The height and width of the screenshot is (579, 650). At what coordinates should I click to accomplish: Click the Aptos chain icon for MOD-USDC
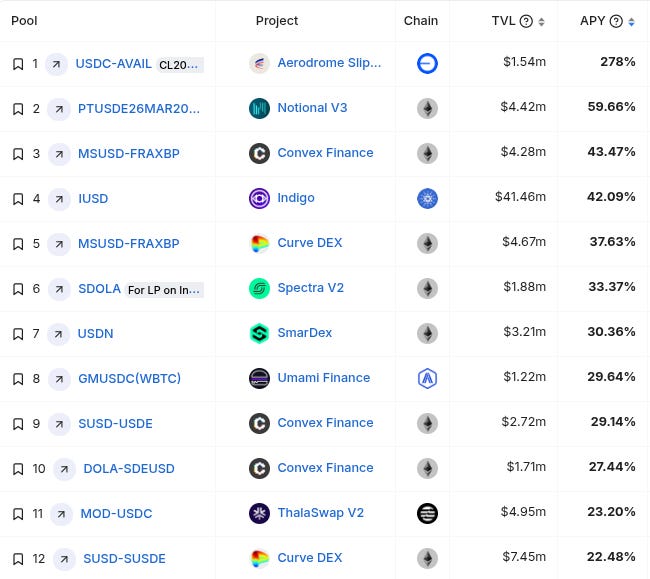pos(427,514)
